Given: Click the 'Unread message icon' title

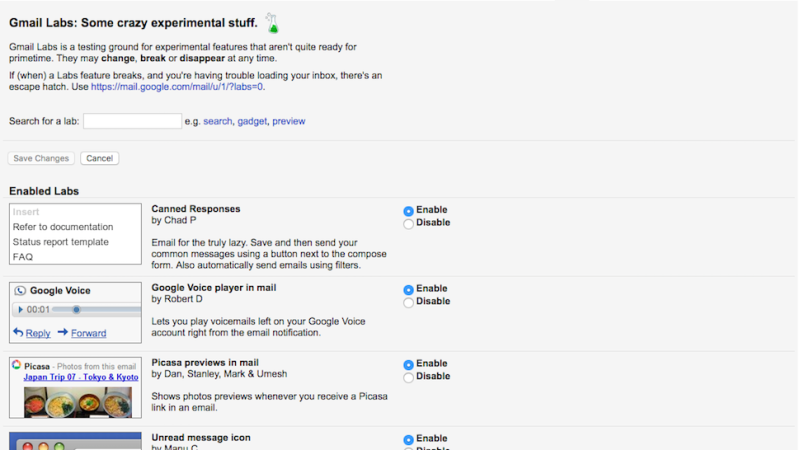Looking at the screenshot, I should pos(201,438).
